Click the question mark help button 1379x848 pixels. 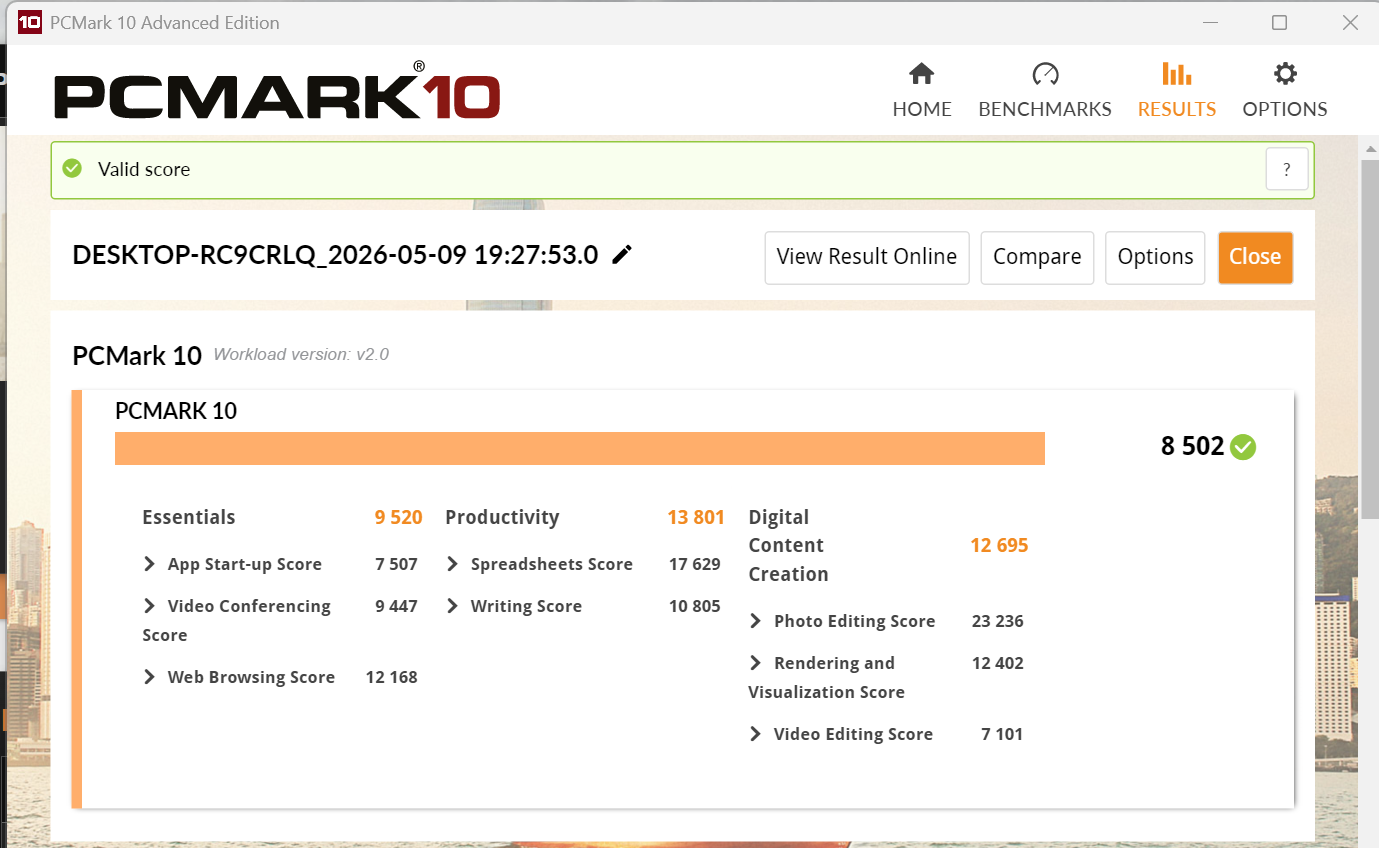(1287, 169)
